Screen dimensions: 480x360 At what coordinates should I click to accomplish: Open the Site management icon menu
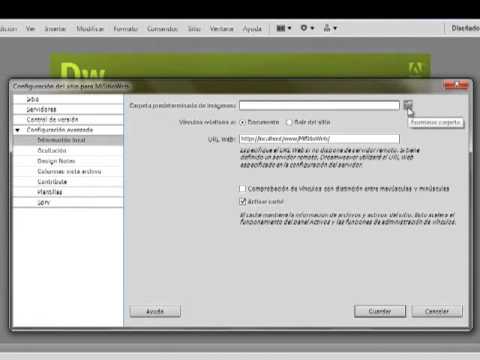click(x=330, y=28)
